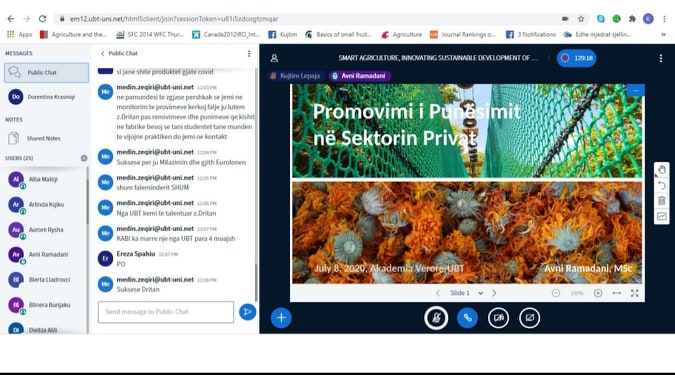The width and height of the screenshot is (675, 375).
Task: Select user Avni Ramadani in list
Action: pyautogui.click(x=43, y=254)
